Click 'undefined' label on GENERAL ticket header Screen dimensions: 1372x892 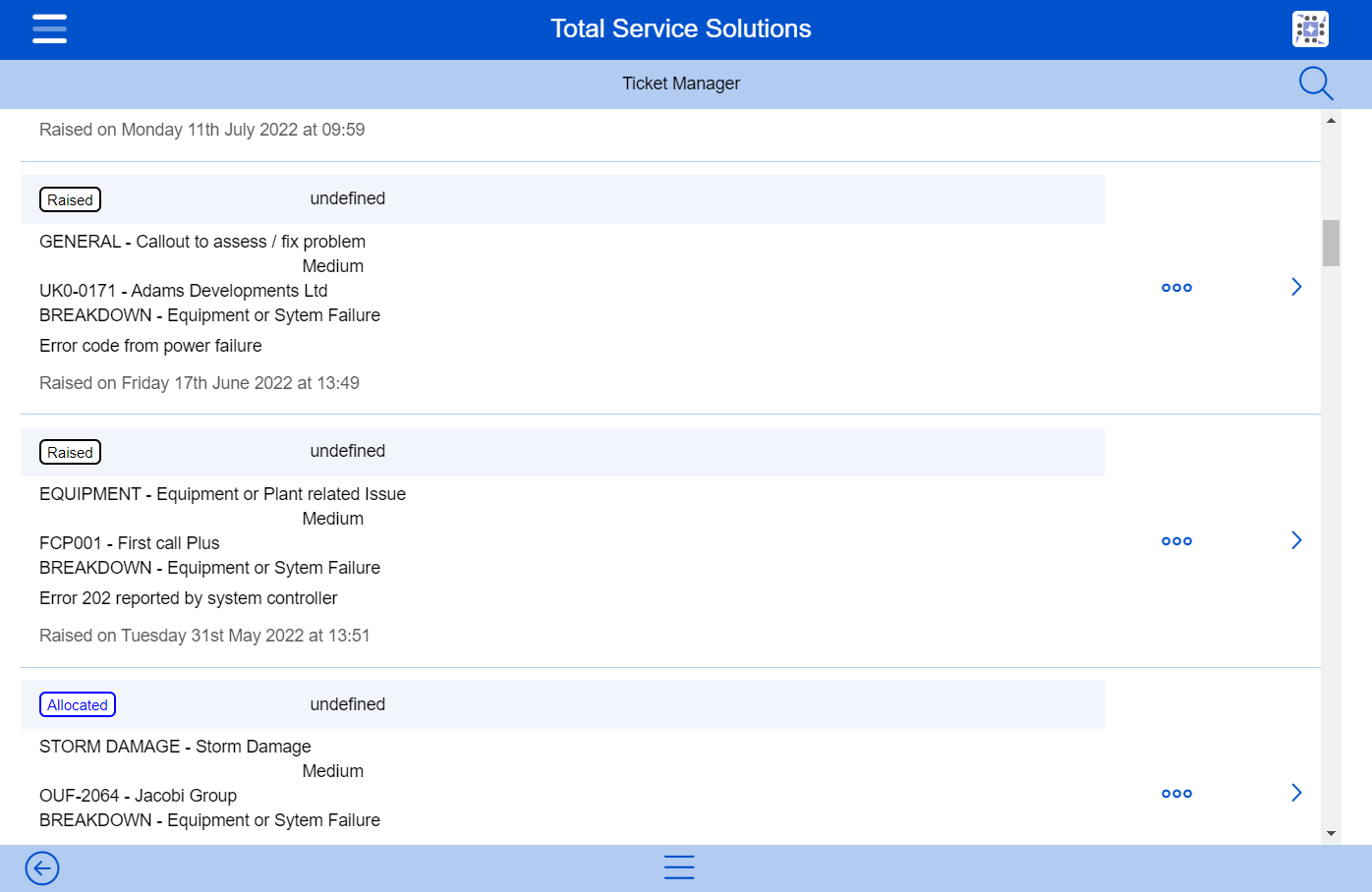(x=348, y=198)
